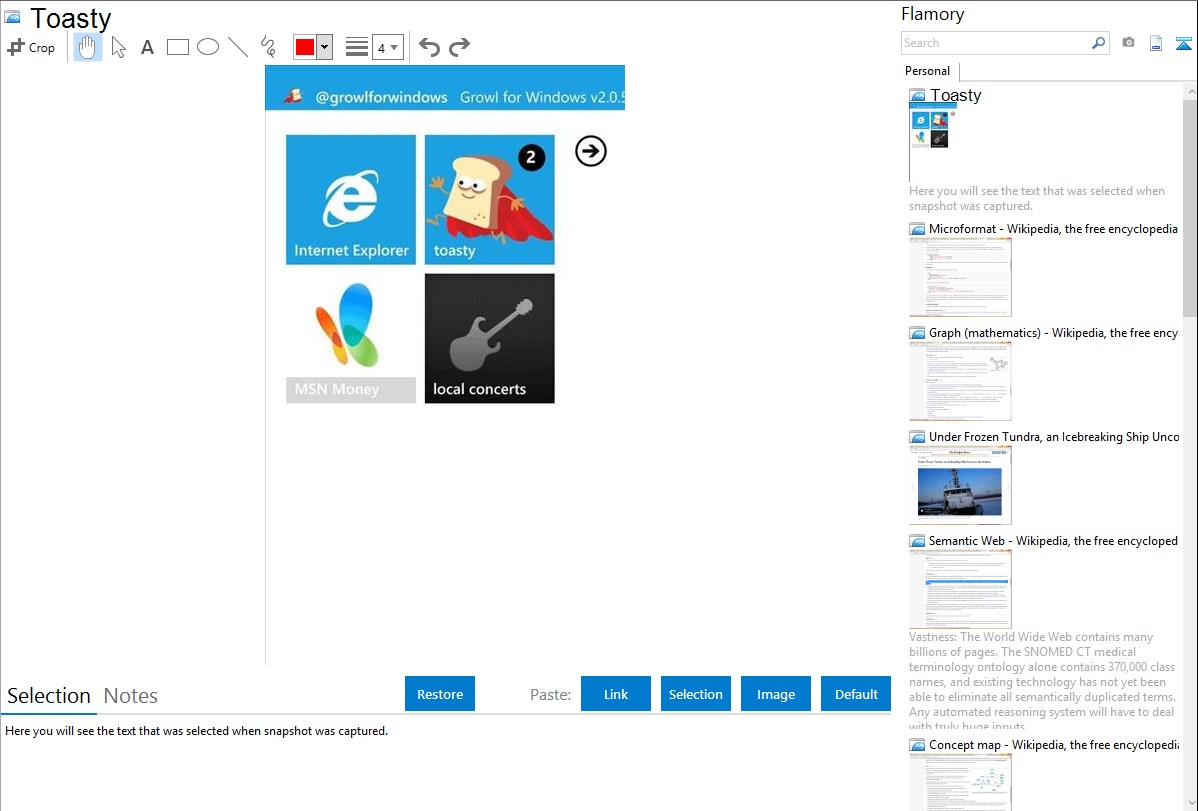
Task: Choose the text annotation tool
Action: (x=147, y=47)
